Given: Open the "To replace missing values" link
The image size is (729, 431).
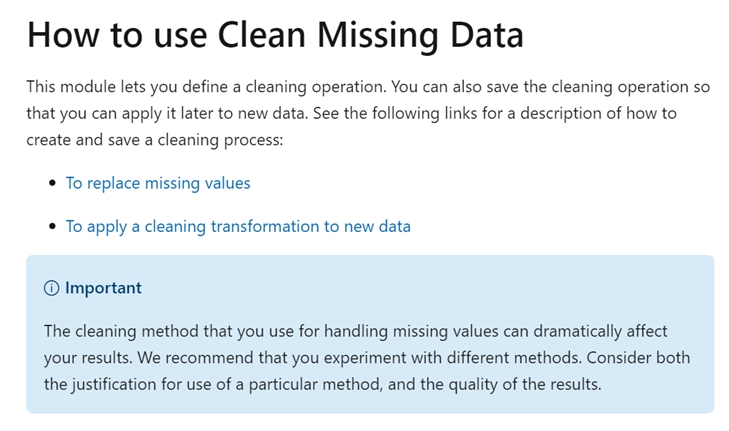Looking at the screenshot, I should point(158,183).
